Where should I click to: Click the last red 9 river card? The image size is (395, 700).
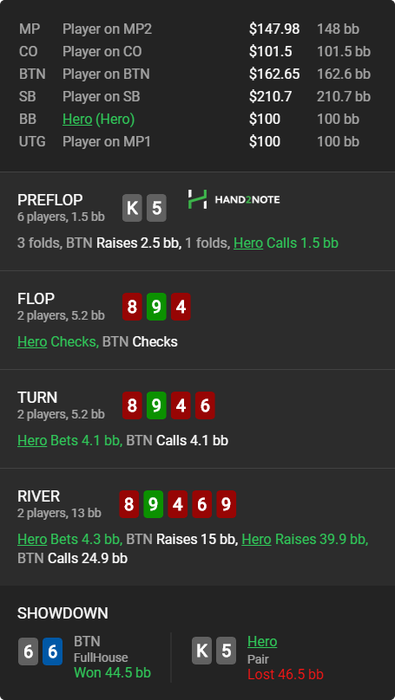pyautogui.click(x=226, y=504)
